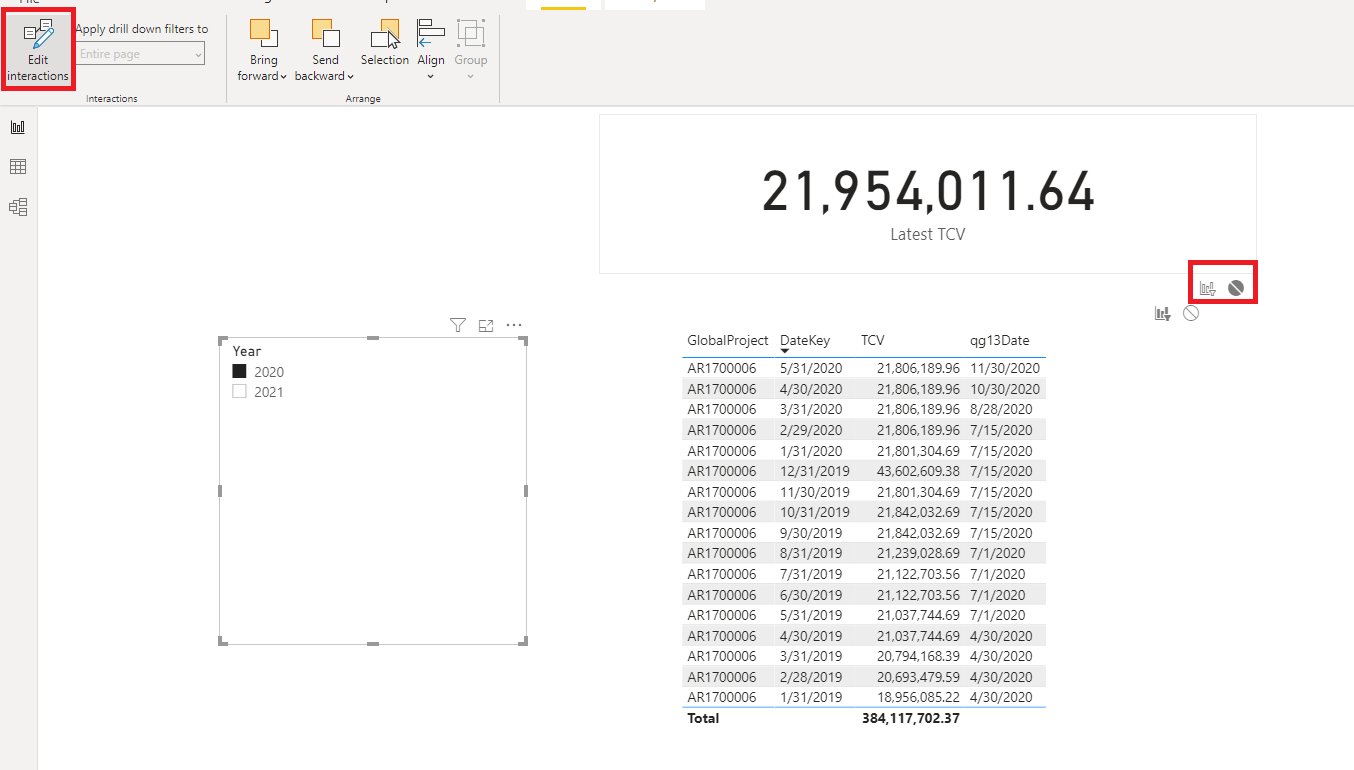Viewport: 1354px width, 770px height.
Task: Select the 8/28/2020 qg13Date cell
Action: tap(1001, 409)
